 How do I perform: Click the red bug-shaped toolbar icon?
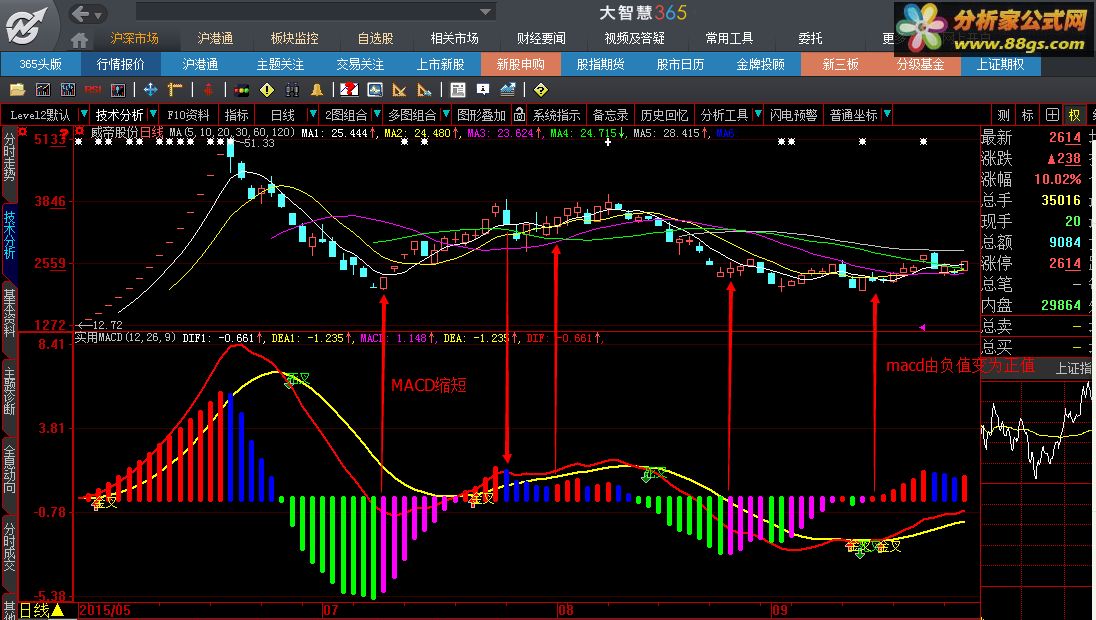click(x=208, y=89)
